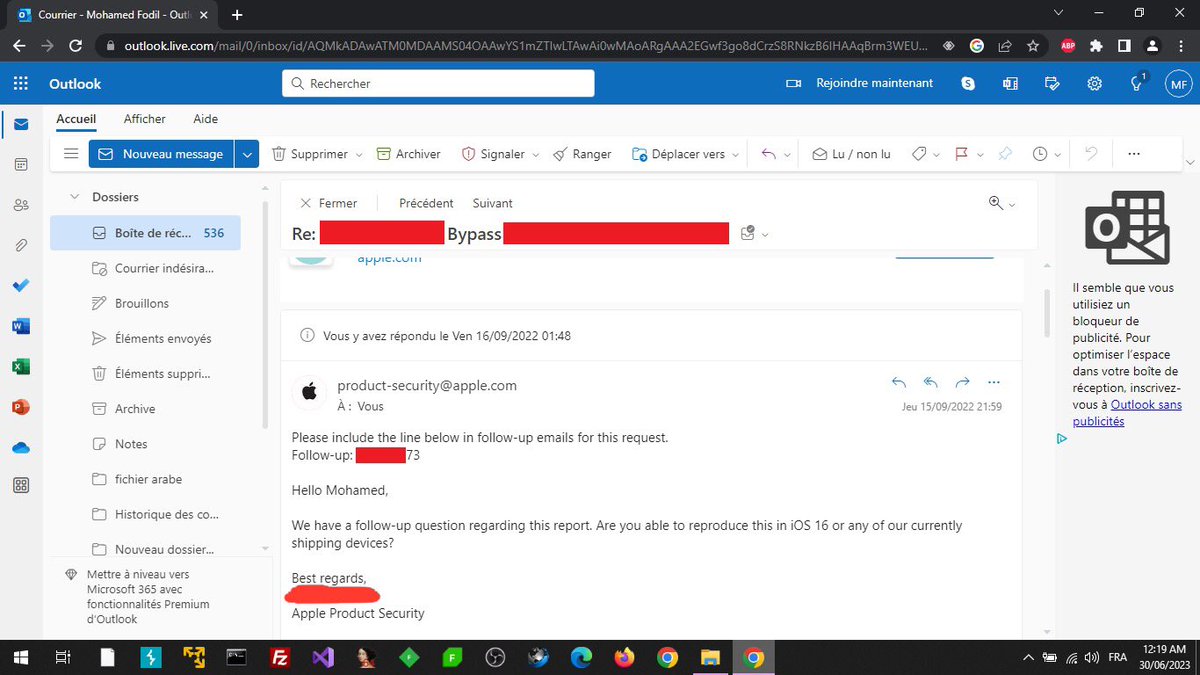Open My Day calendar-check icon
The height and width of the screenshot is (675, 1200).
(x=1052, y=84)
